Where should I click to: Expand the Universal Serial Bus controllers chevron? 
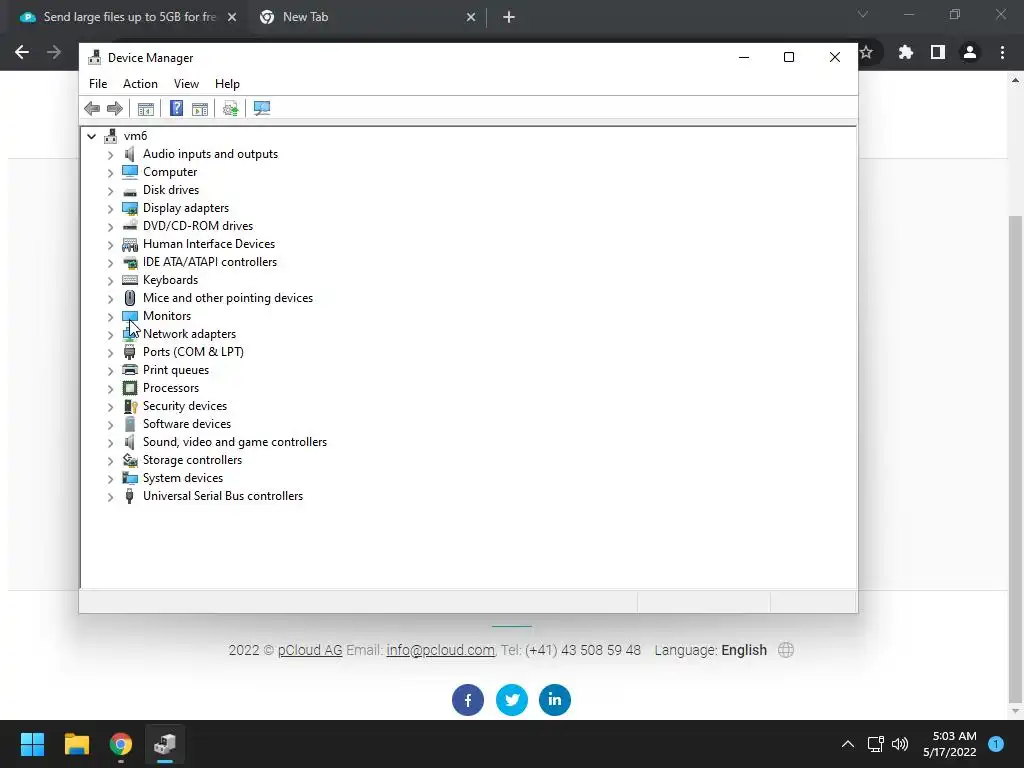[110, 497]
